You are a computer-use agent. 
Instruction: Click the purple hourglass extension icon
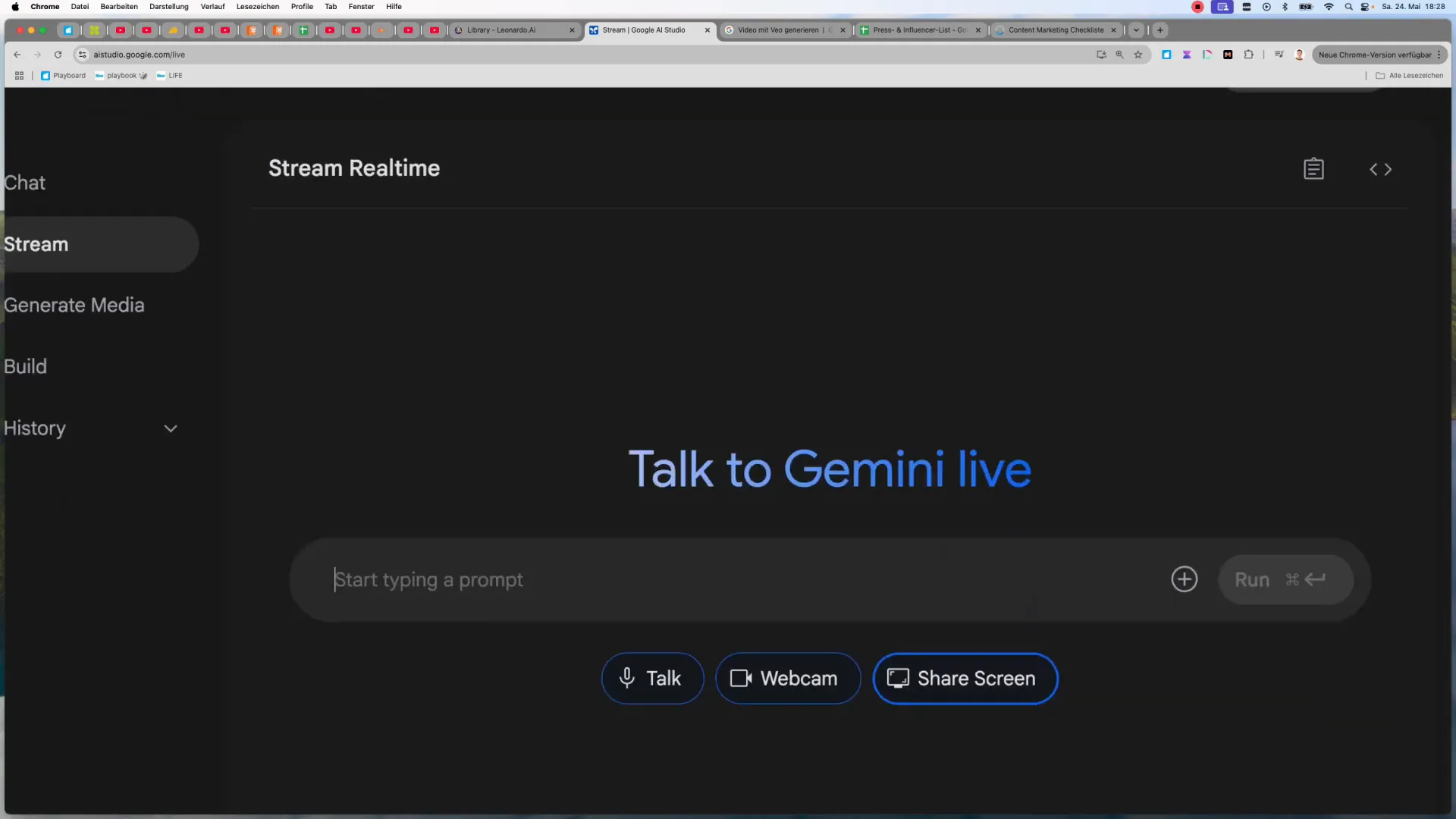(1187, 55)
